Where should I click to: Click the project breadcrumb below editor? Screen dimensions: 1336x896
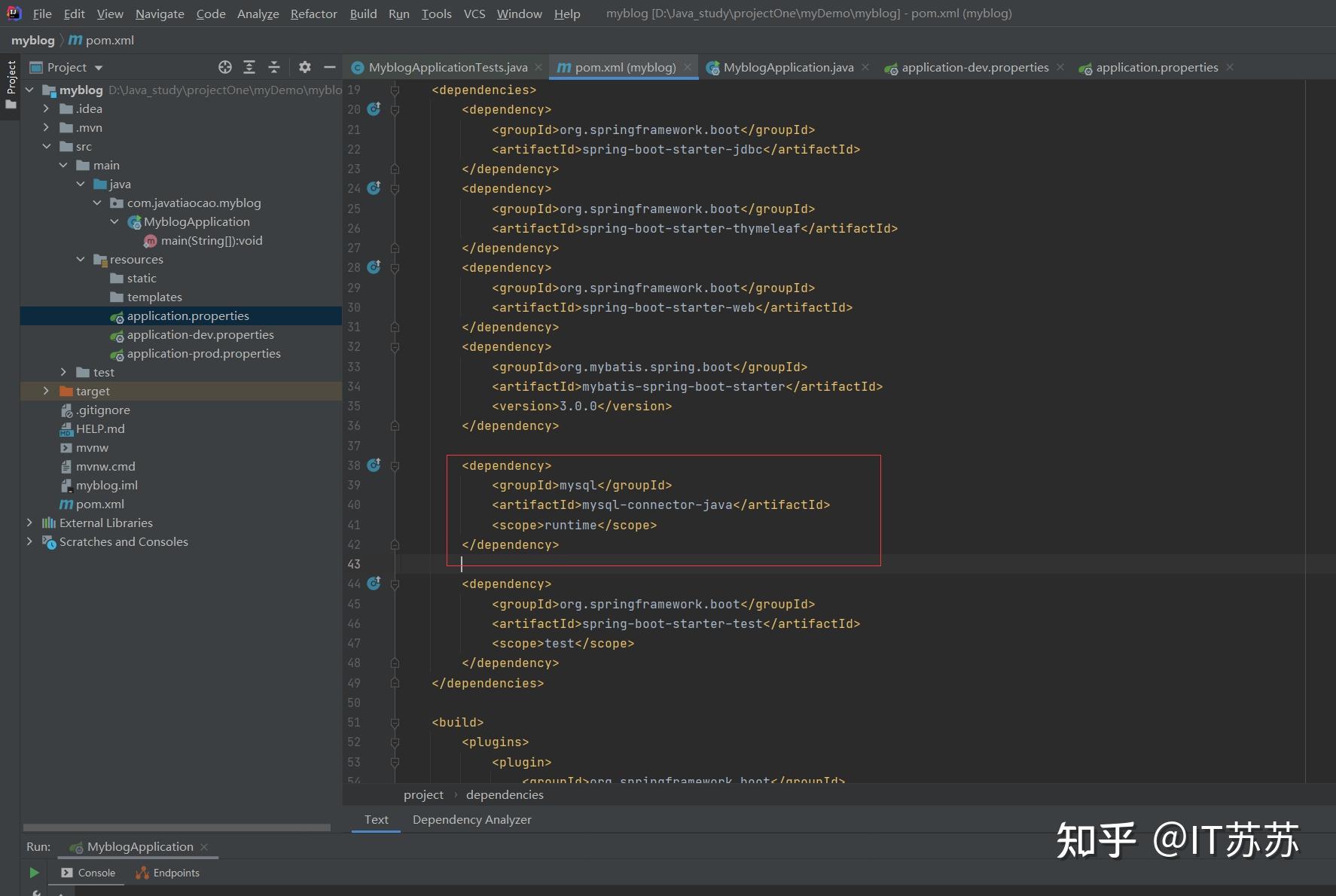point(423,794)
